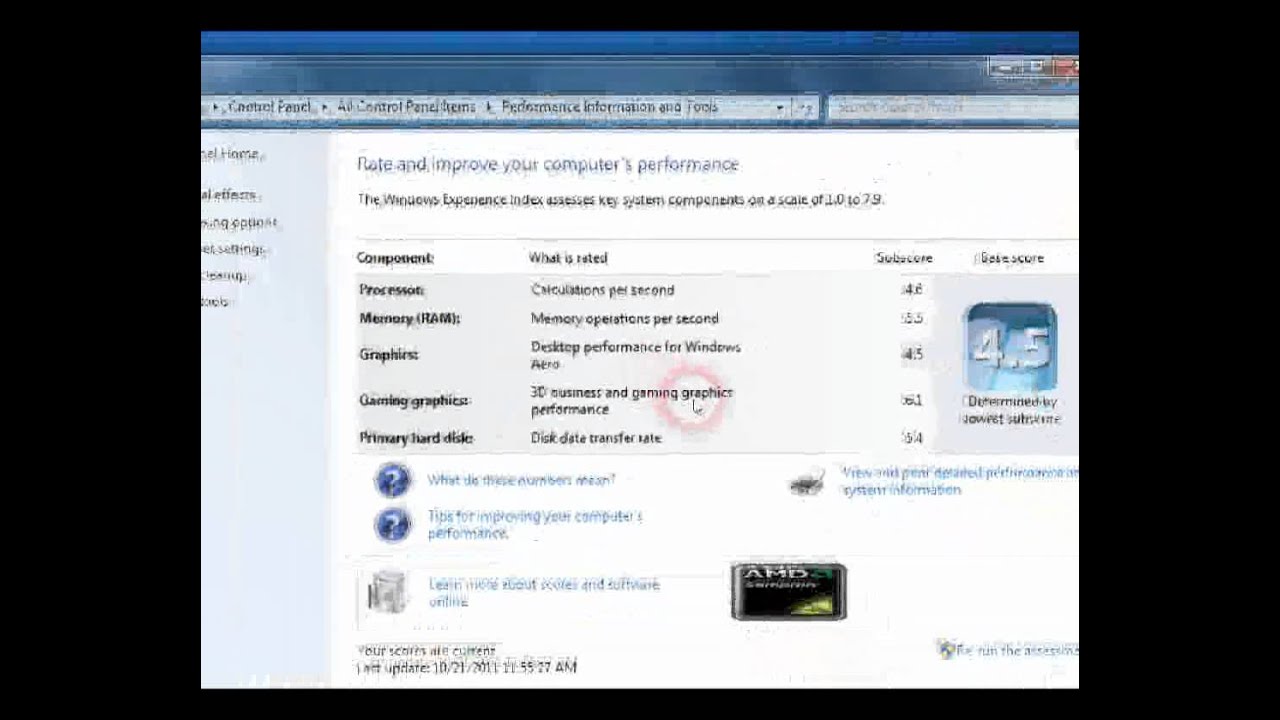Open Adjust indexing options sidebar link
This screenshot has width=1280, height=720.
[239, 222]
